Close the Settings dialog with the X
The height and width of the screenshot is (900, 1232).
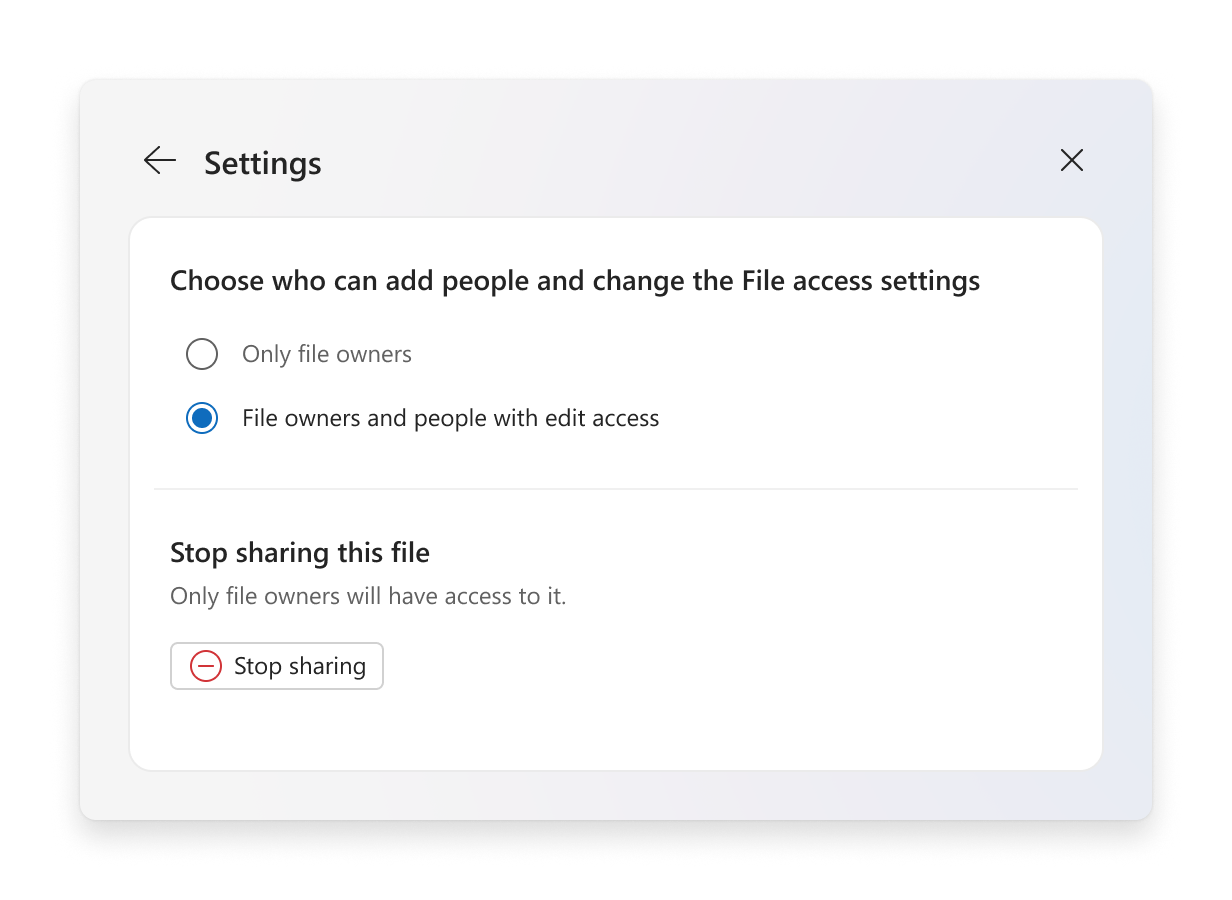coord(1072,160)
